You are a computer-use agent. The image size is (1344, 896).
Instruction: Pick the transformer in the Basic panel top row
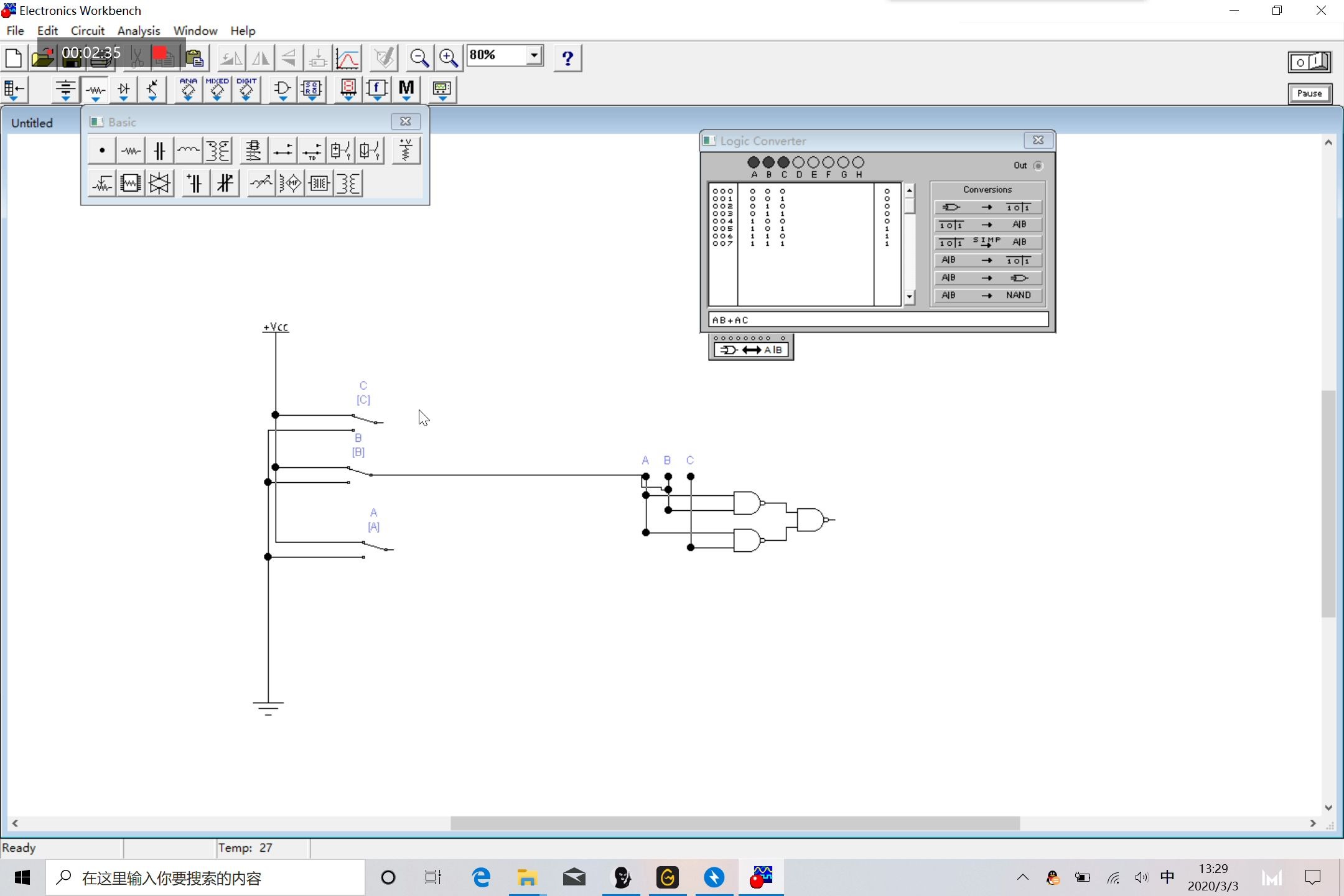218,151
